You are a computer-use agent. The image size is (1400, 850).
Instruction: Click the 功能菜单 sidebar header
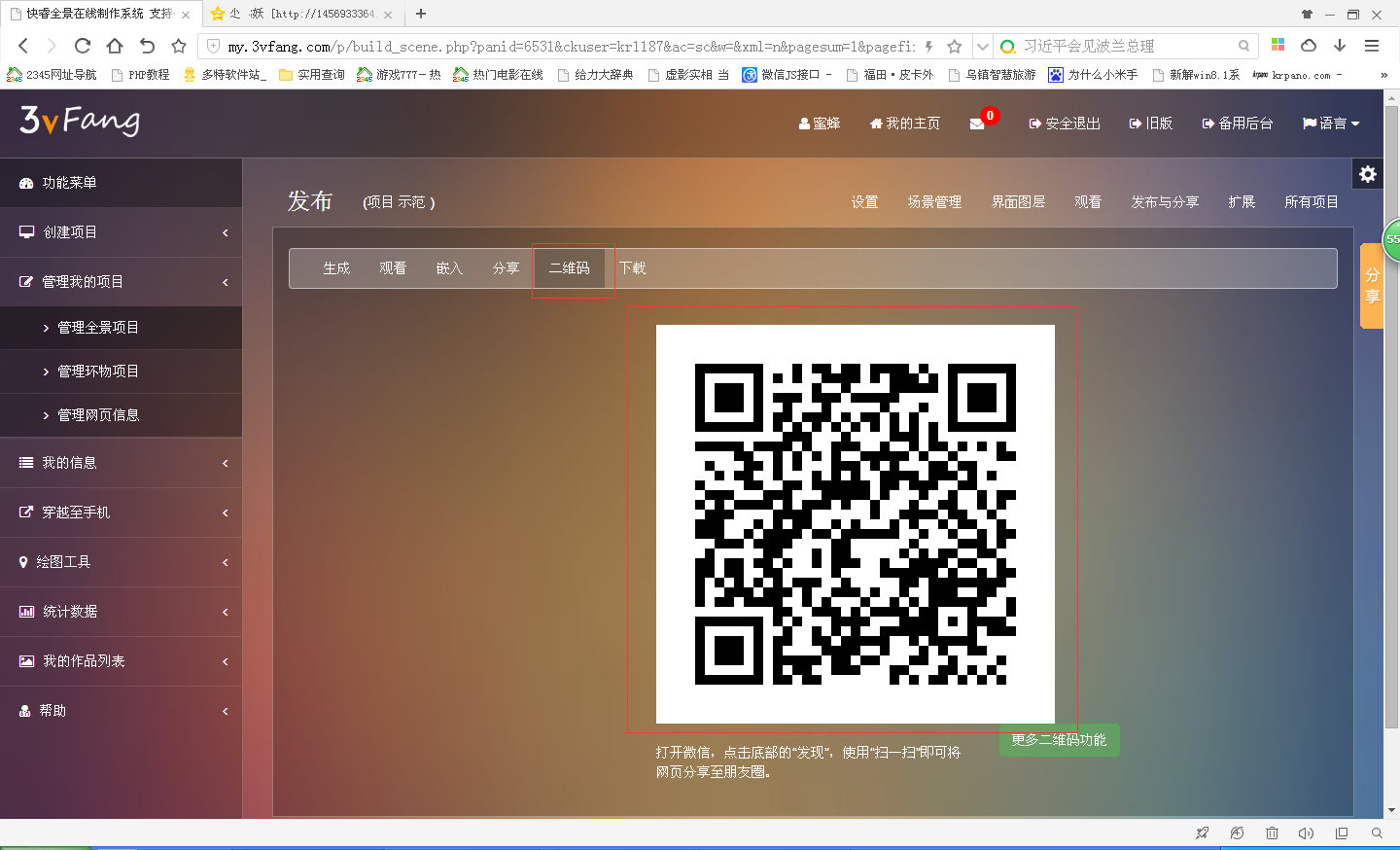pyautogui.click(x=121, y=183)
